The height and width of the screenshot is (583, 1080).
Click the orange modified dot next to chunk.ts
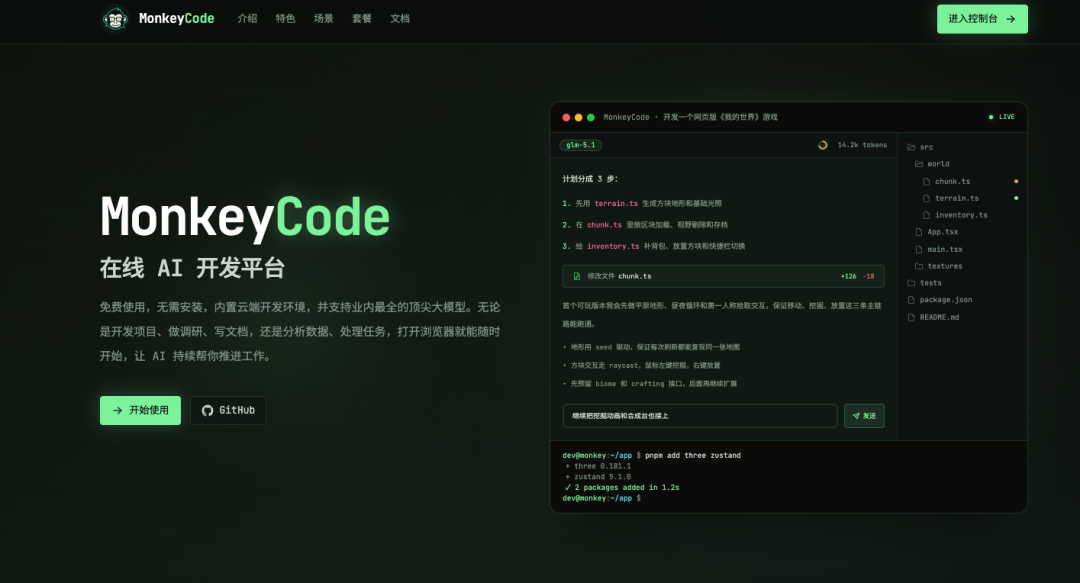[1016, 181]
